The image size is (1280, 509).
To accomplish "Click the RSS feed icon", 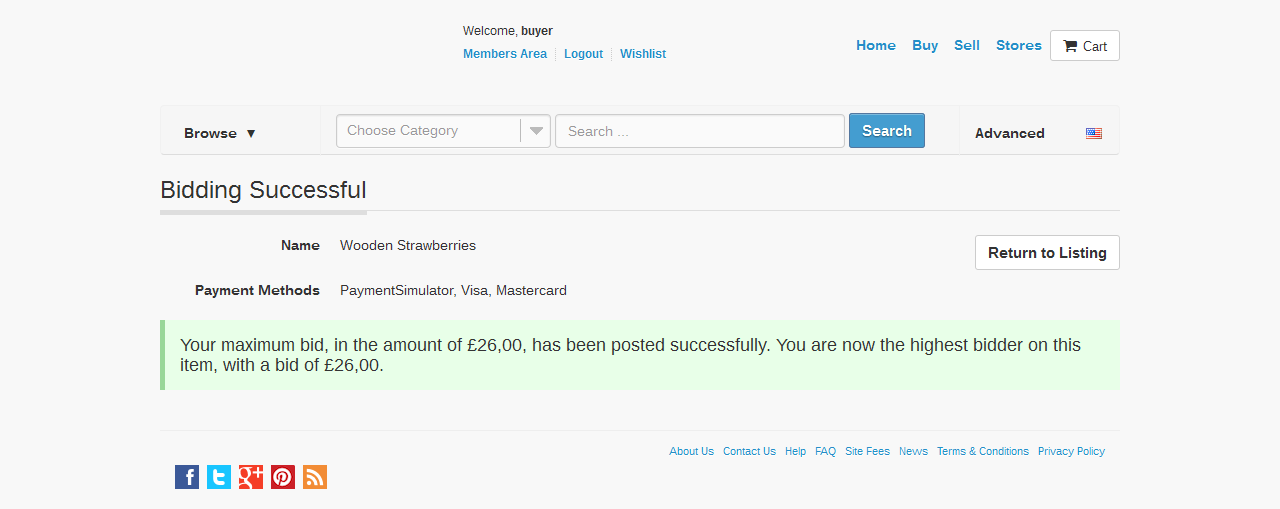I will 315,477.
